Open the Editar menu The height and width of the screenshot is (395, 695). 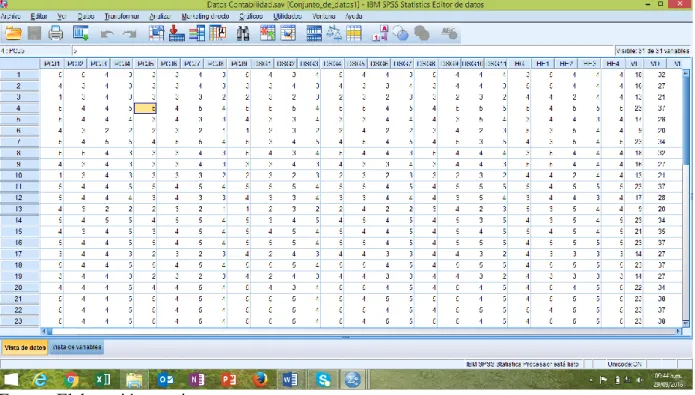pos(39,16)
